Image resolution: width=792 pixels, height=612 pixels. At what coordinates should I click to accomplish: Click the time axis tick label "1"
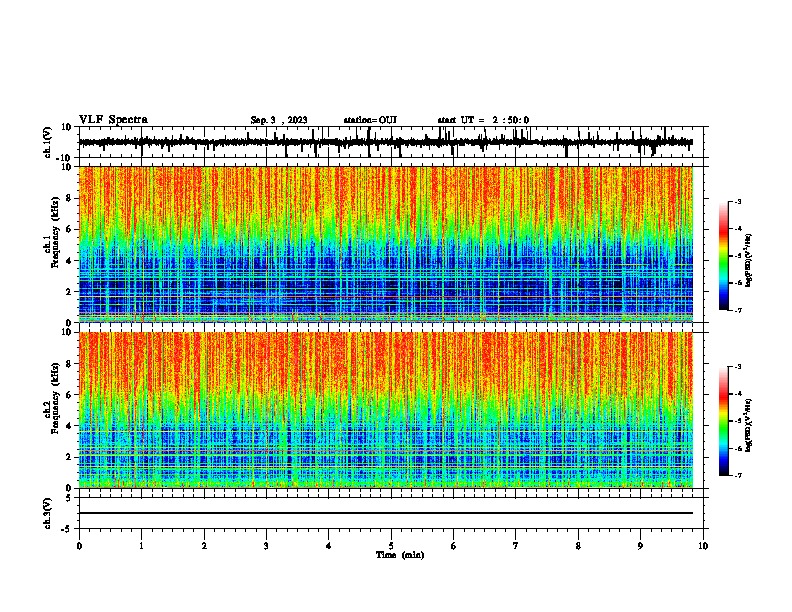[142, 546]
